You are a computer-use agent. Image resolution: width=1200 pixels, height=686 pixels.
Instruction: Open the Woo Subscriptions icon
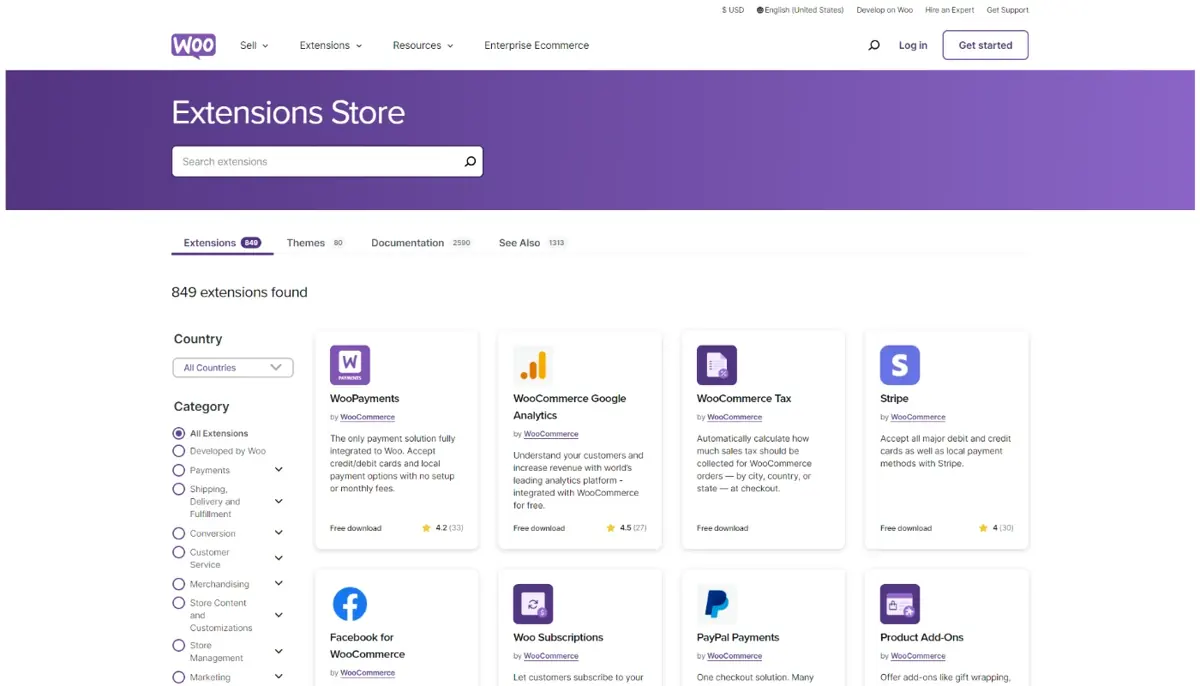(533, 604)
